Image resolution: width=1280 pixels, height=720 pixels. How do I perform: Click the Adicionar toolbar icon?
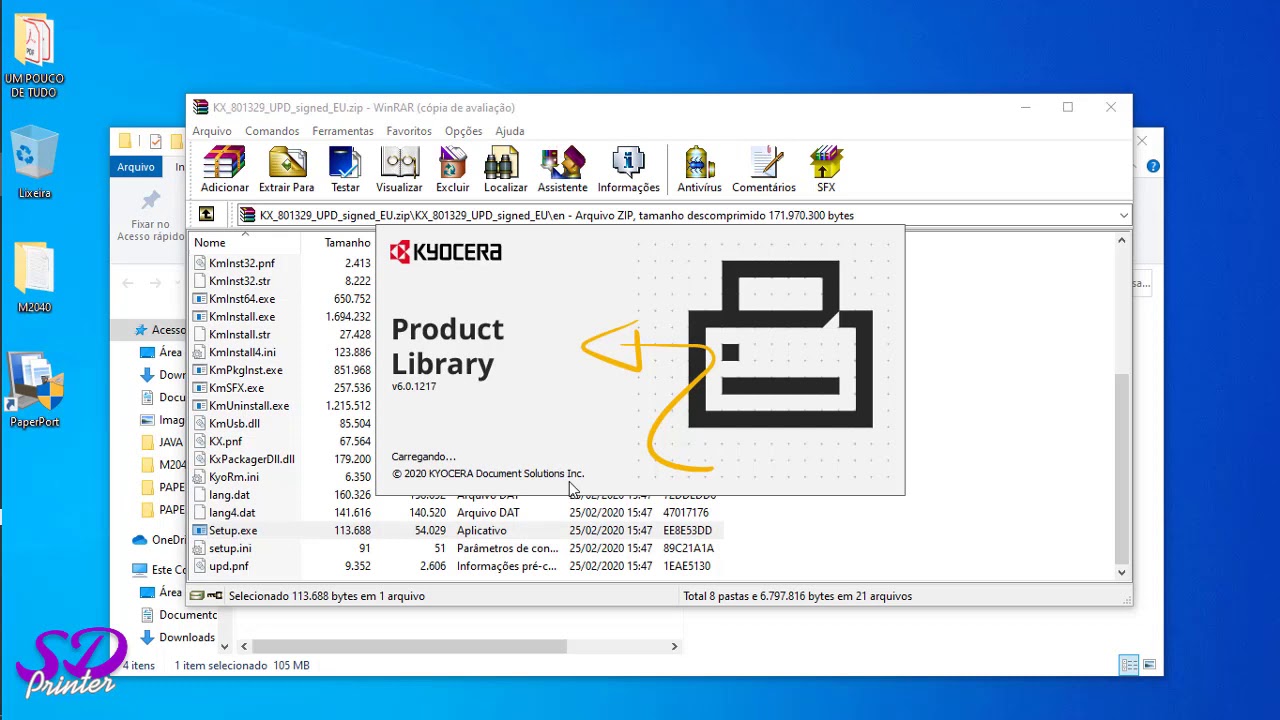coord(224,170)
